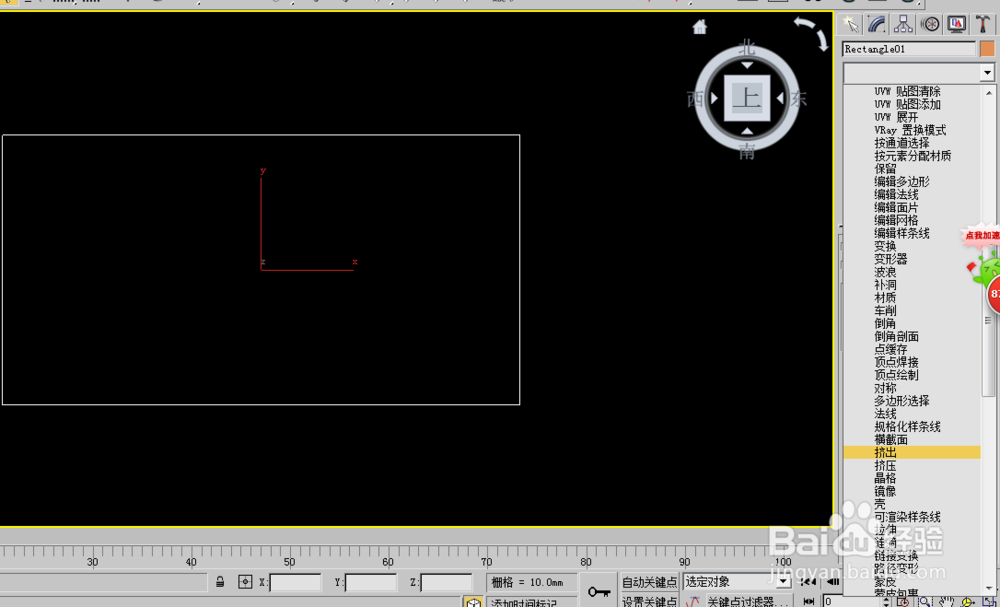Click the yellow cube icon beside 添加时间标记
This screenshot has height=607, width=1000.
473,602
